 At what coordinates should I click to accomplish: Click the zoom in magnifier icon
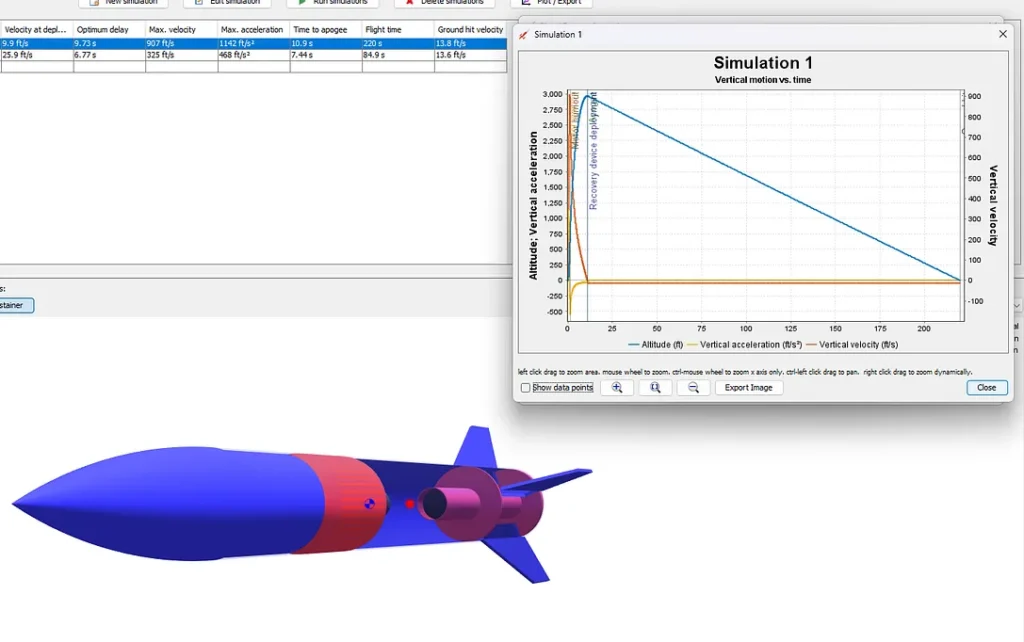617,387
